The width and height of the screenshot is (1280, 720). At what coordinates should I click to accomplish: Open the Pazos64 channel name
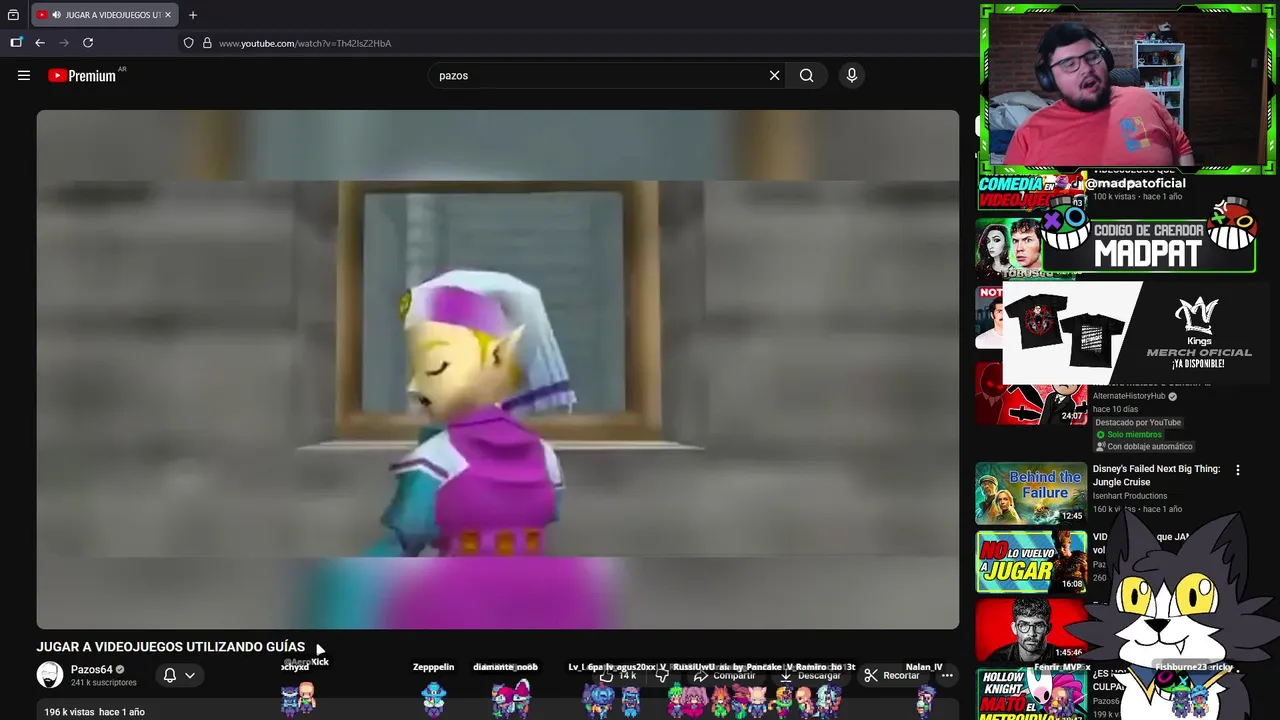pos(91,670)
